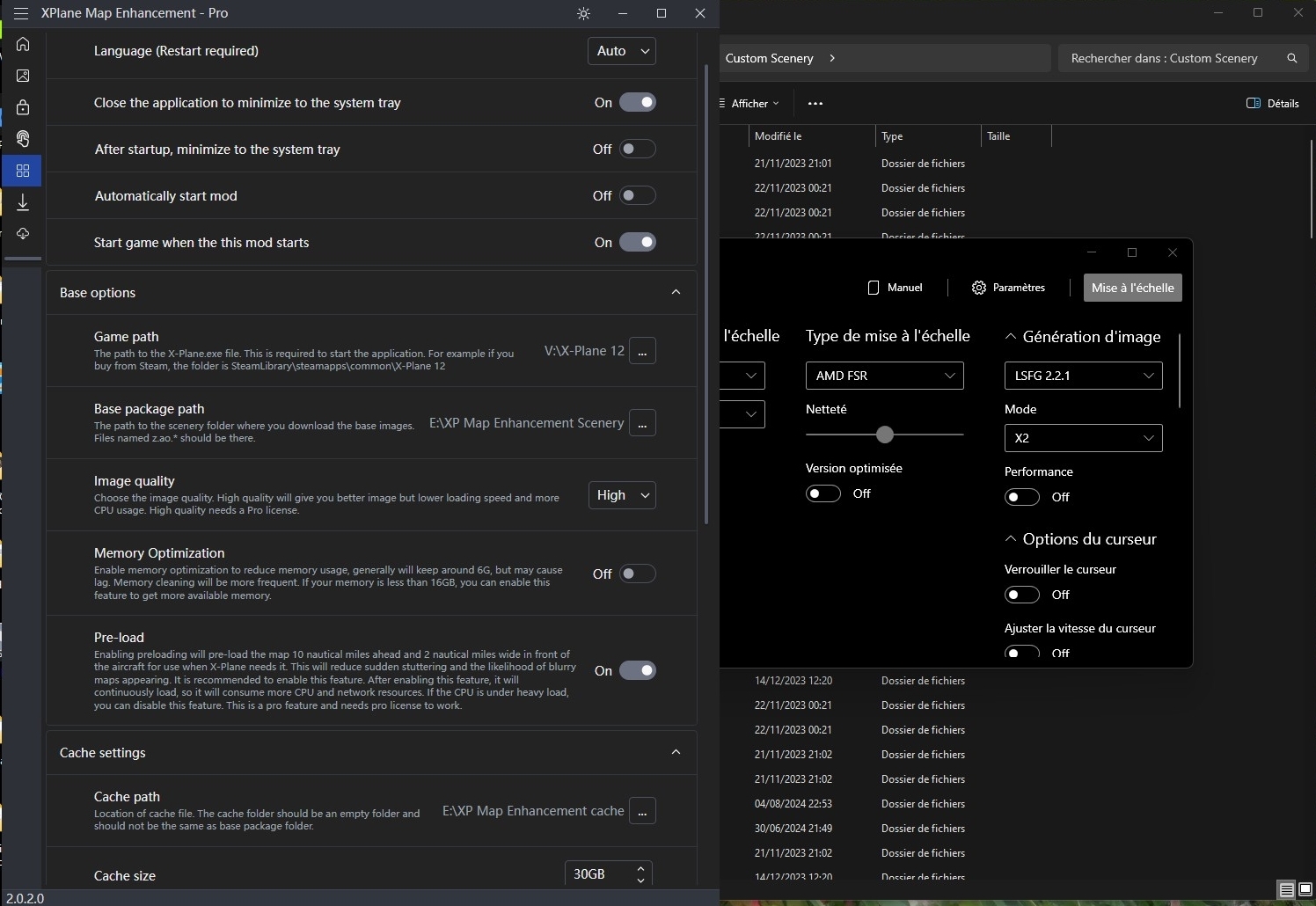Open the image gallery sidebar icon
The image size is (1316, 906).
(x=23, y=76)
